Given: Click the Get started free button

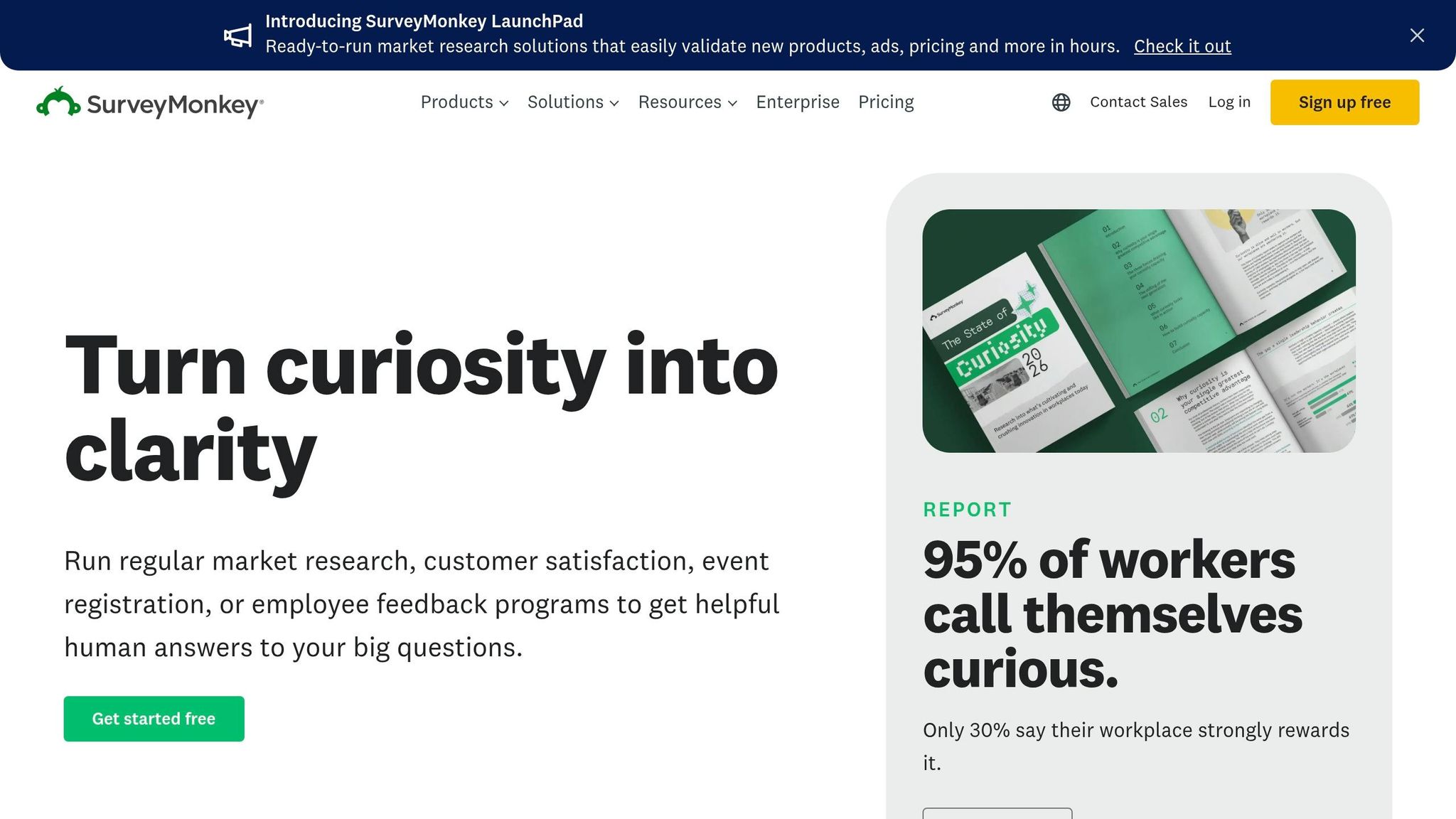Looking at the screenshot, I should [154, 719].
